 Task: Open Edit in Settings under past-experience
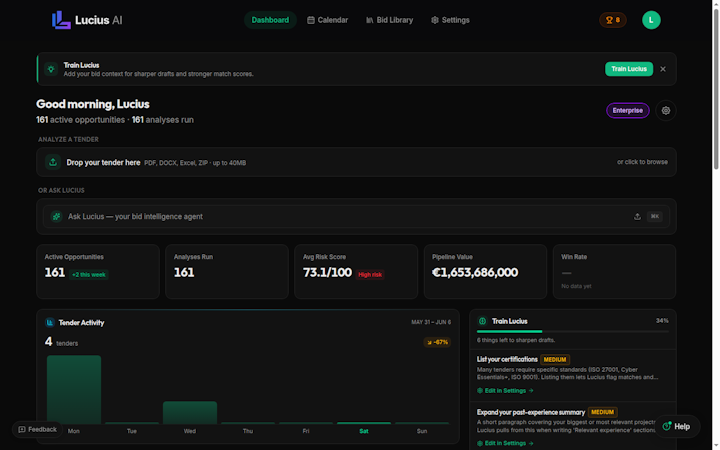(505, 443)
